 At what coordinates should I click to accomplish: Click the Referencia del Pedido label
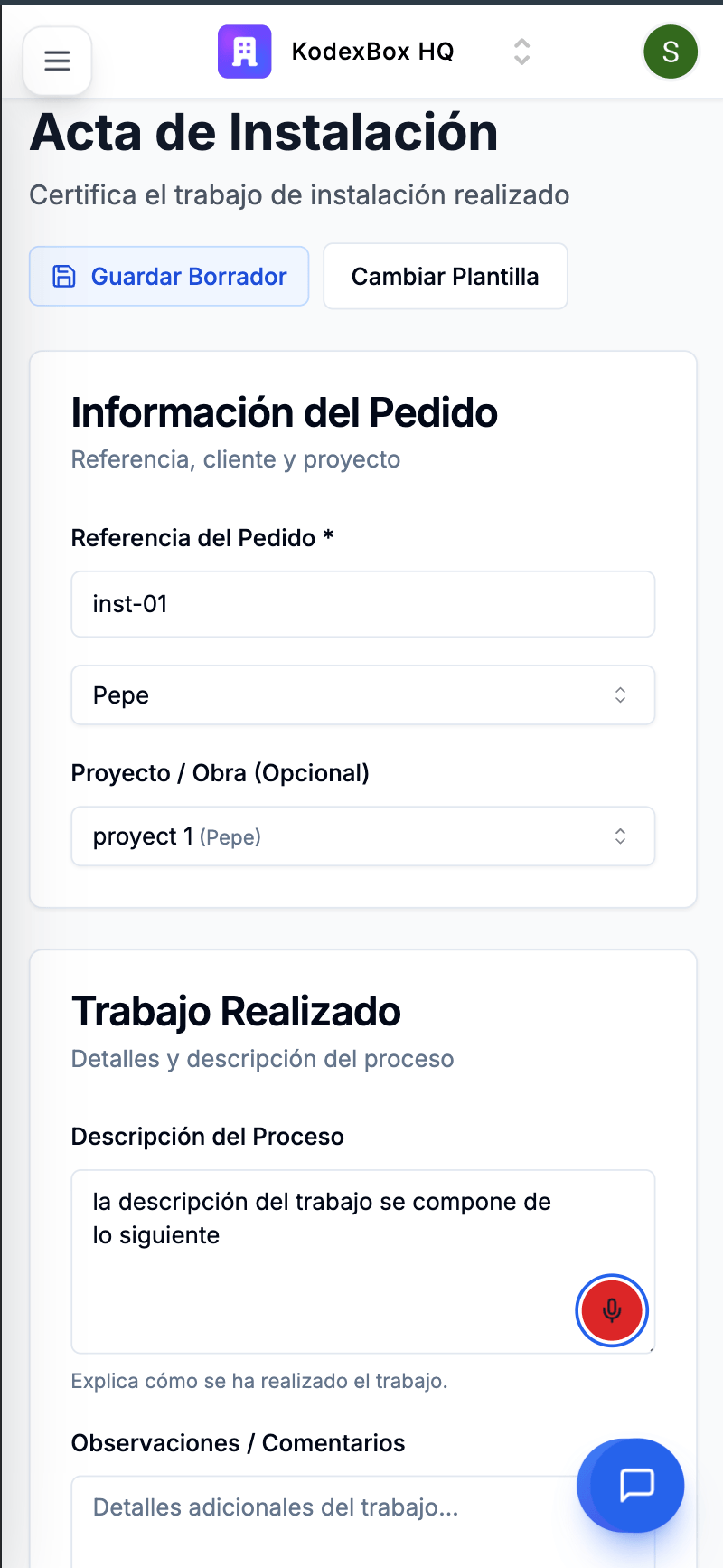(193, 538)
